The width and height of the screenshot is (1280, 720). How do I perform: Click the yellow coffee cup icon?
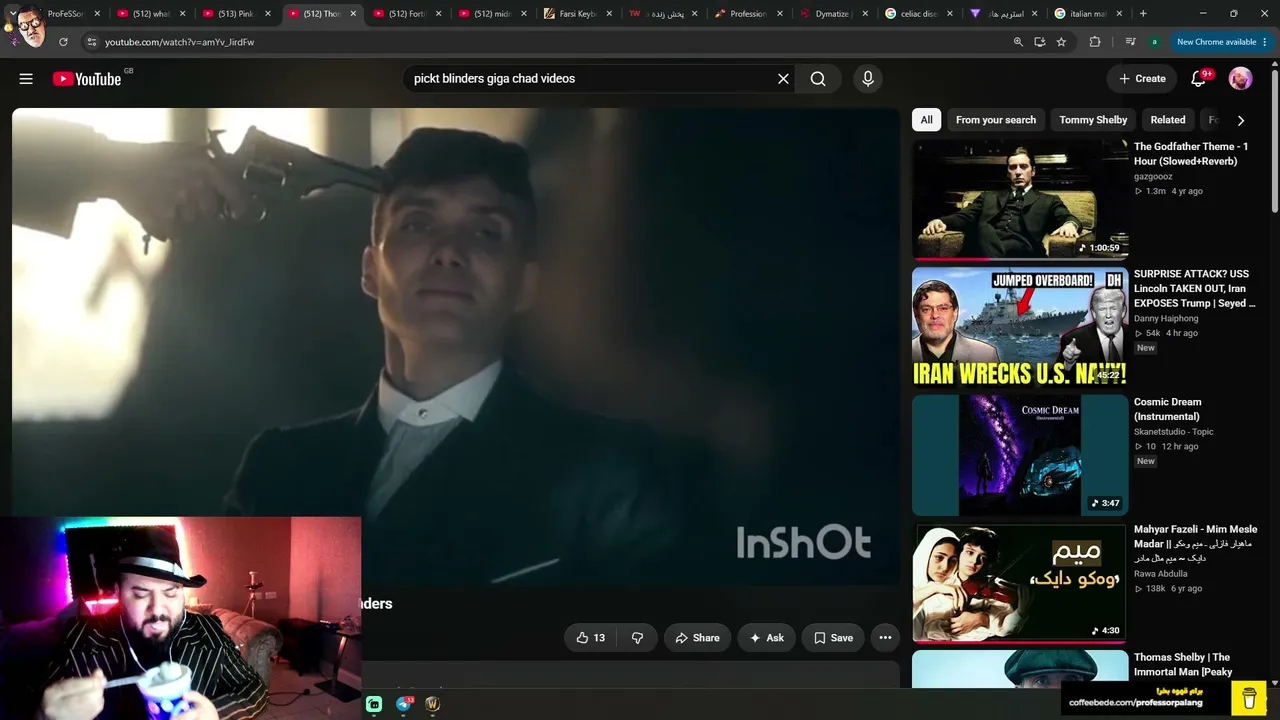(x=1249, y=697)
